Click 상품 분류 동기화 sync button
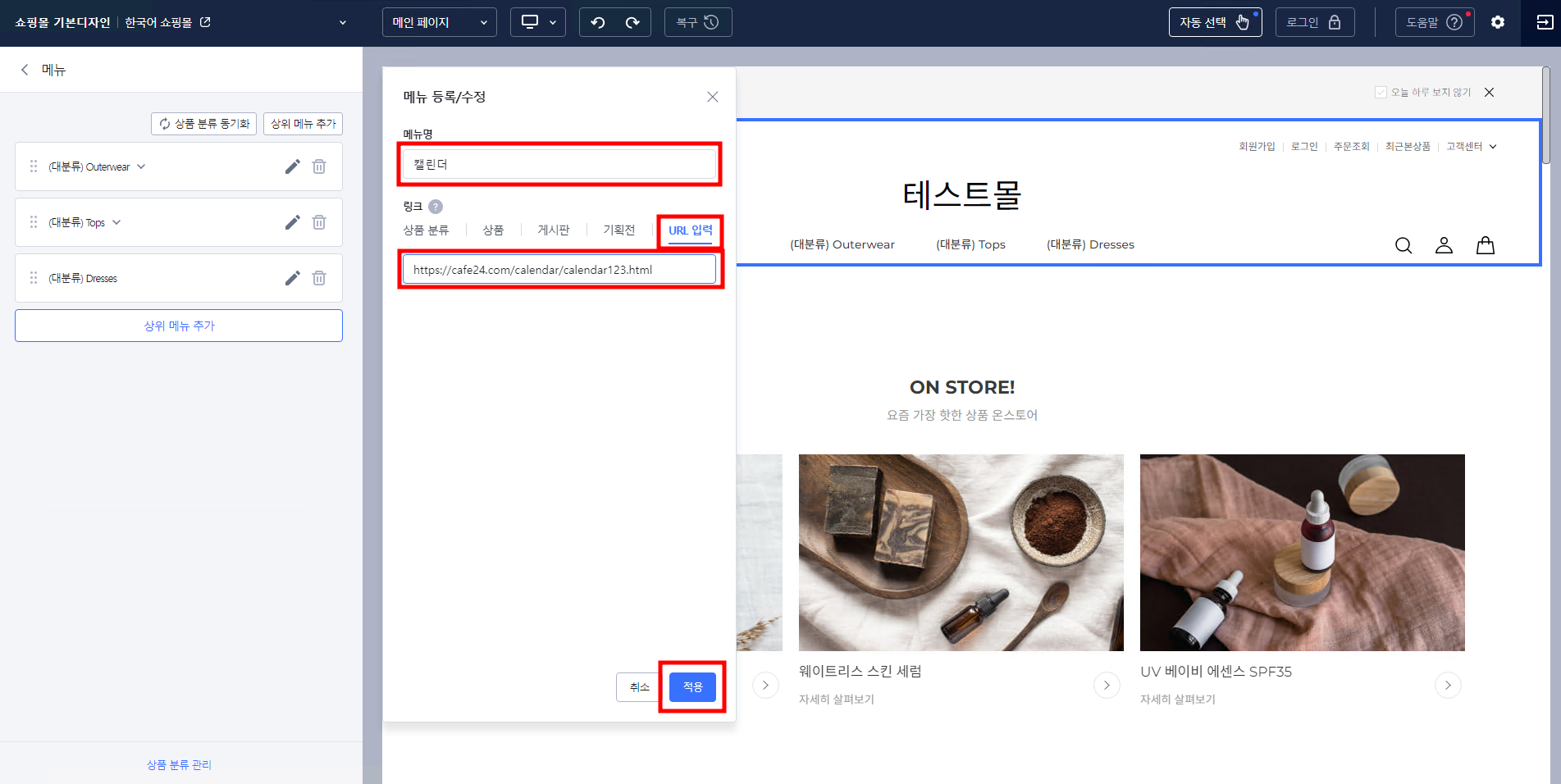The height and width of the screenshot is (784, 1561). 203,124
